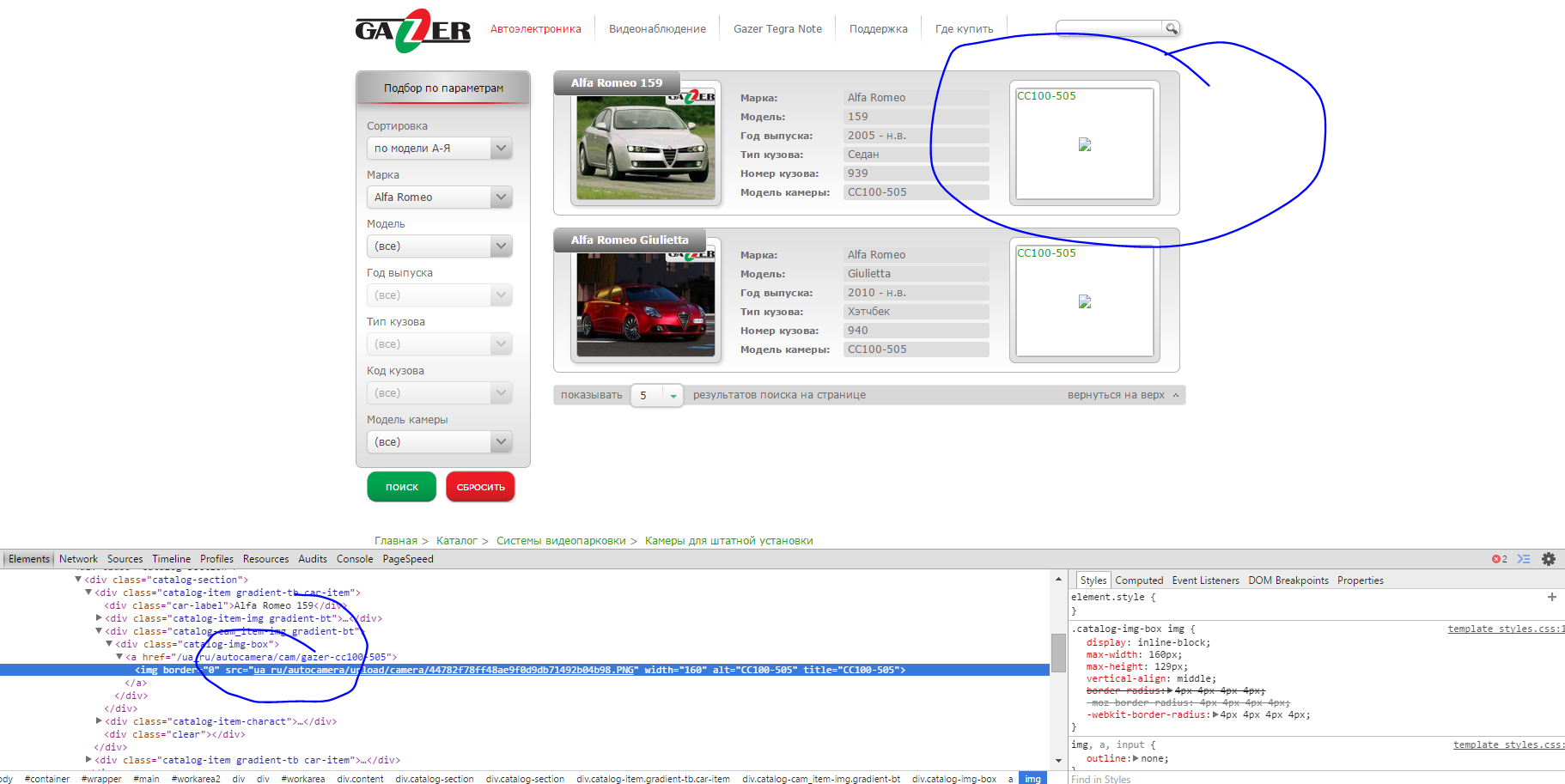Open the Марка dropdown showing Alfa Romeo
The width and height of the screenshot is (1565, 784).
[440, 198]
